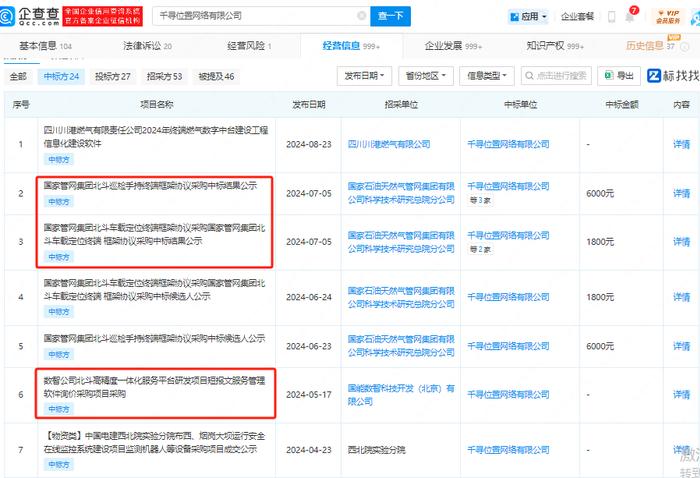700x478 pixels.
Task: Click the date 2024-05-17
Action: click(308, 395)
